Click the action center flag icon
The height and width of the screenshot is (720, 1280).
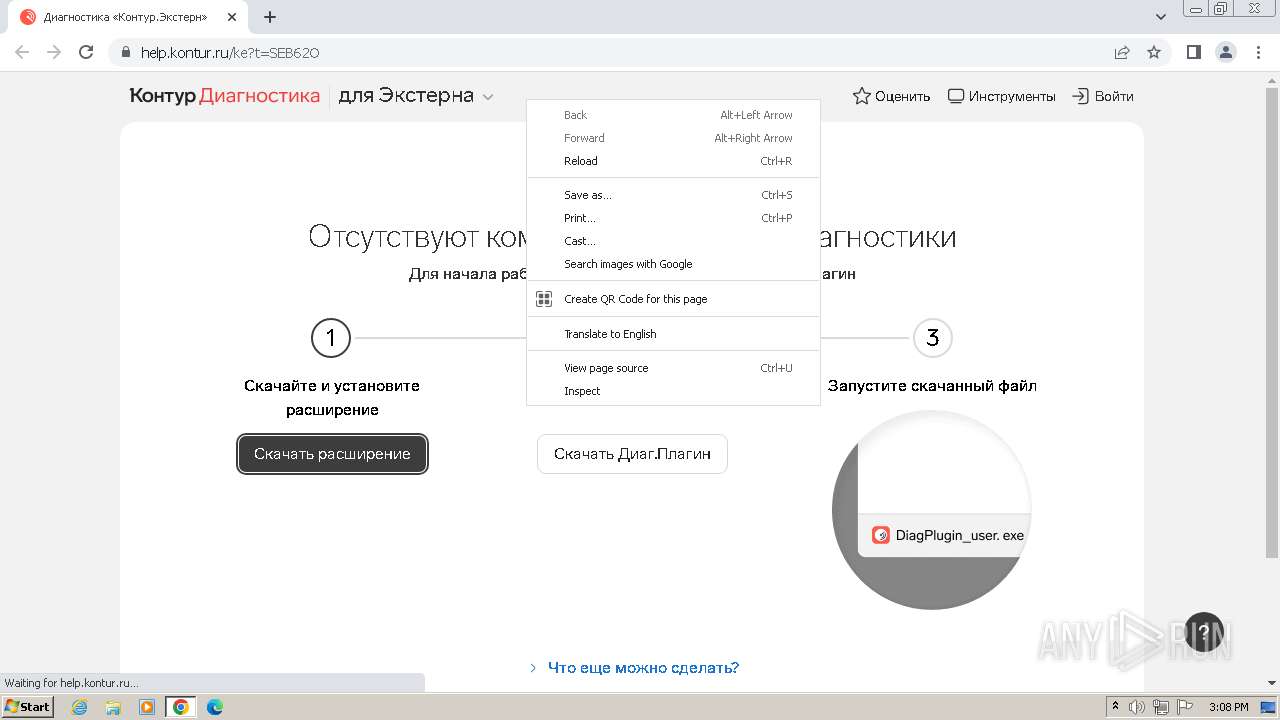coord(1183,707)
